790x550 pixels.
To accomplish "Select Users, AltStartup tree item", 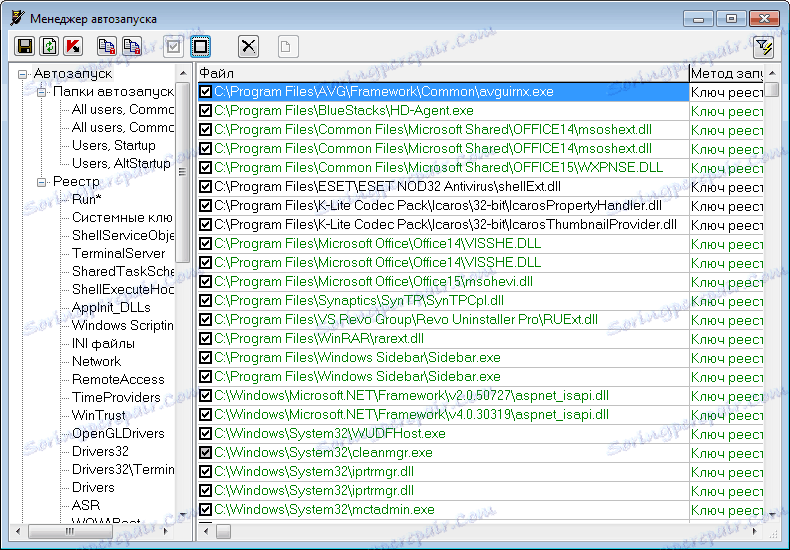I will tap(121, 163).
